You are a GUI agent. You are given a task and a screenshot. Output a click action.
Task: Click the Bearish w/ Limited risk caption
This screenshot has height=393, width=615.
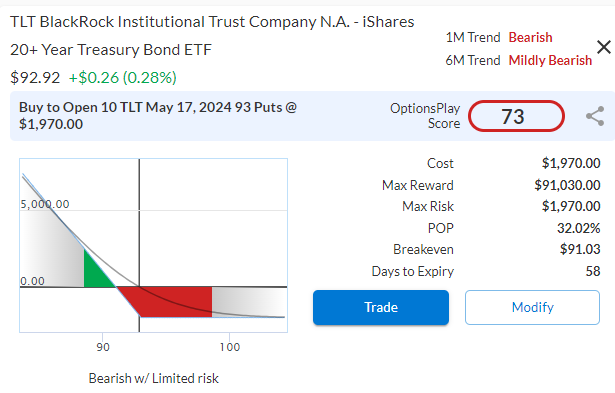[153, 378]
